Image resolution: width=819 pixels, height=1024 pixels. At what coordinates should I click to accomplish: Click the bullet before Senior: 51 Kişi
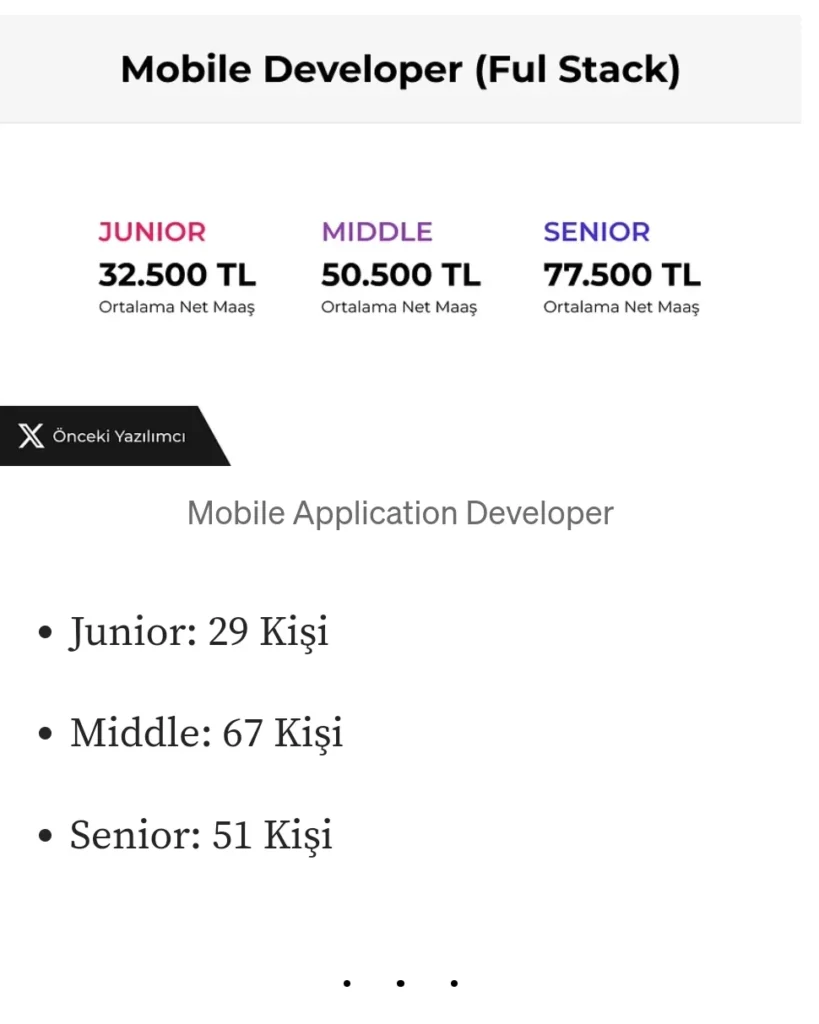click(44, 837)
